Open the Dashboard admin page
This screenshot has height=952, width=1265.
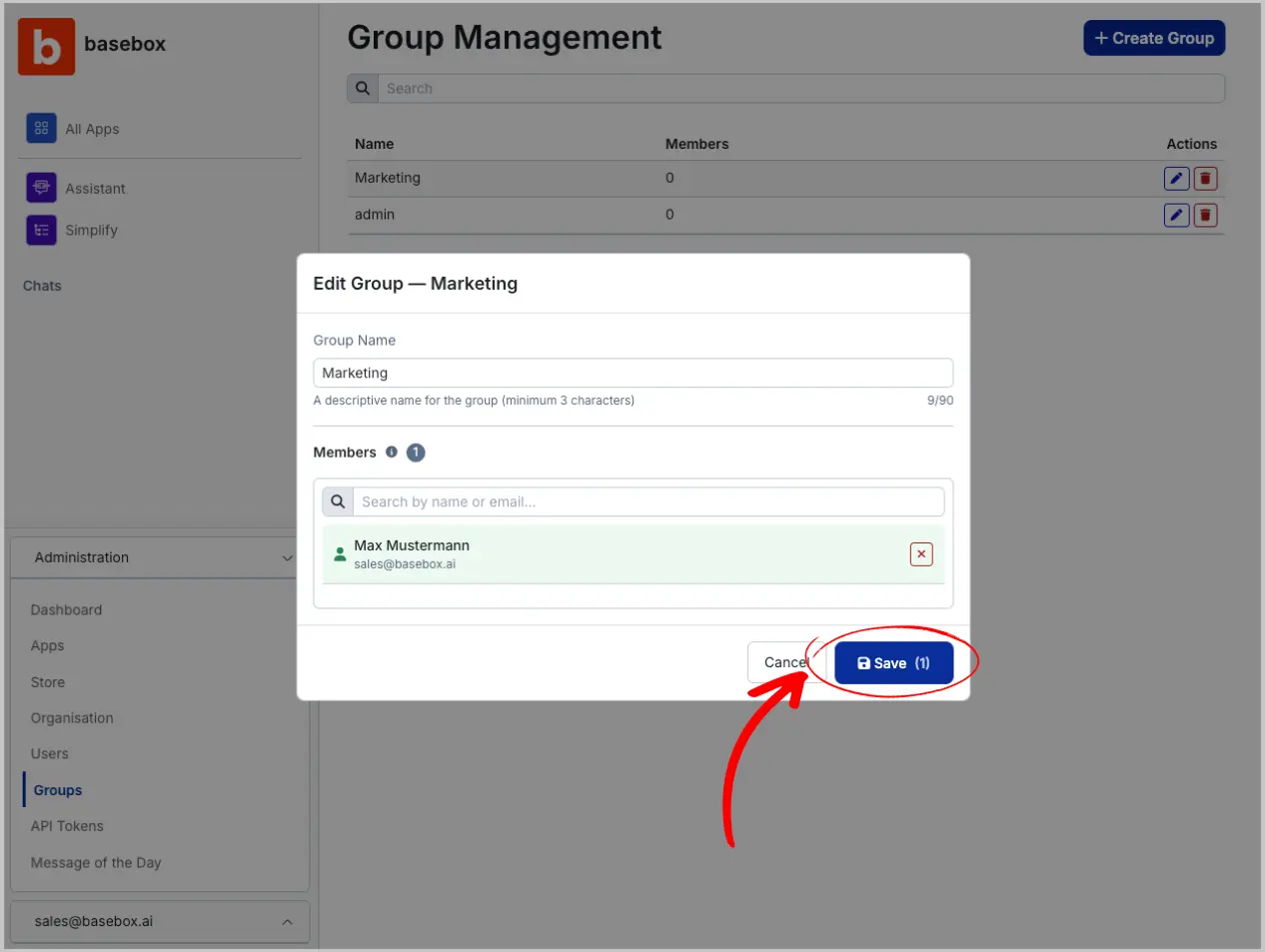pos(66,610)
